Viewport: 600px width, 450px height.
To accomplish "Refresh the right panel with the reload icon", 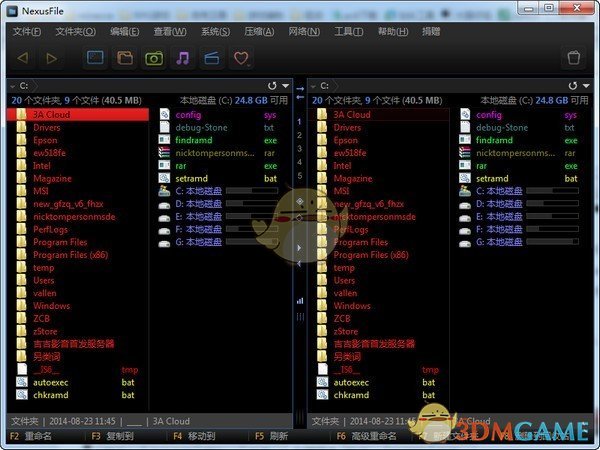I will click(x=573, y=86).
